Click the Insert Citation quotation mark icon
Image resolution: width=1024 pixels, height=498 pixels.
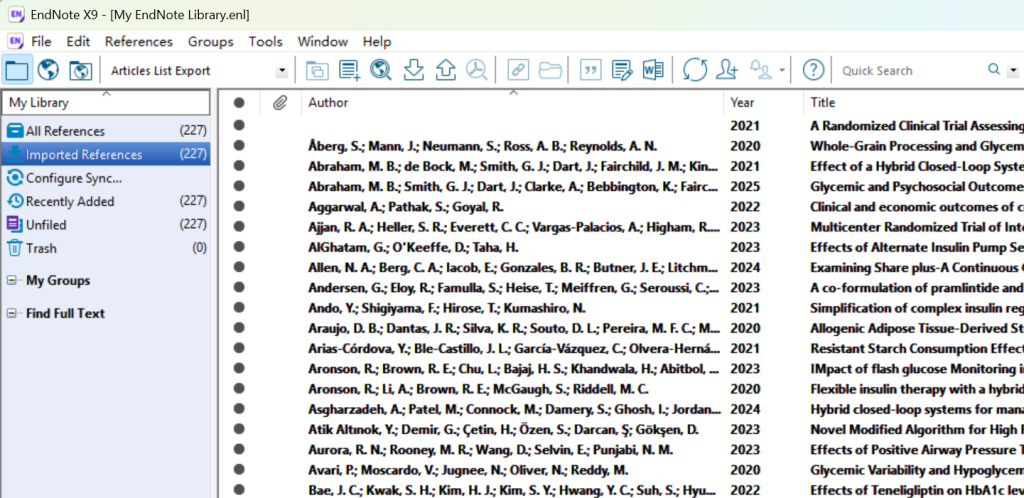pos(590,70)
